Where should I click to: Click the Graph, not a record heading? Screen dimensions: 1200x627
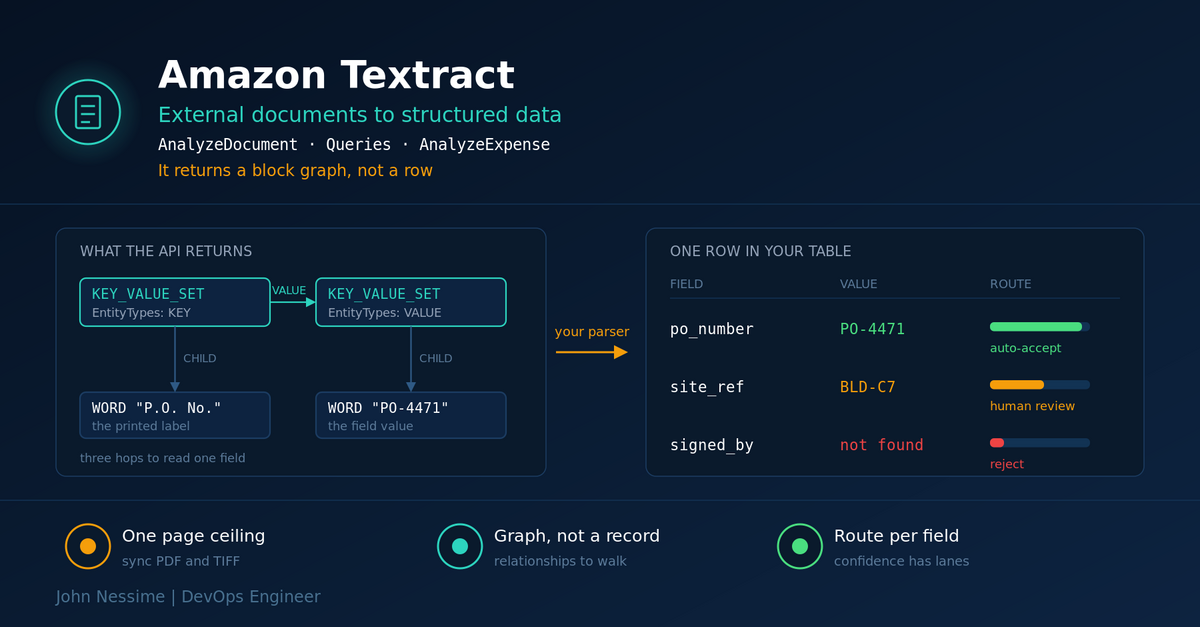pyautogui.click(x=577, y=536)
